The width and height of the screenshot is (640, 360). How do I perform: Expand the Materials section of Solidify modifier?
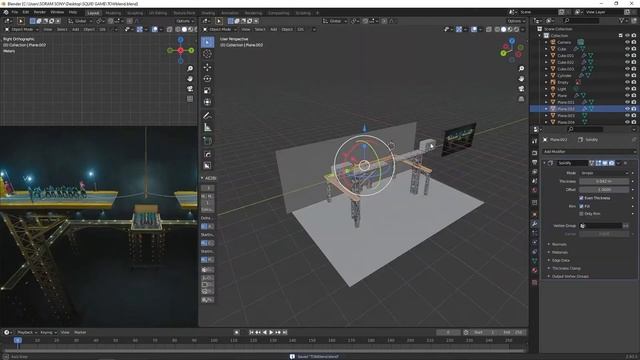pyautogui.click(x=560, y=252)
